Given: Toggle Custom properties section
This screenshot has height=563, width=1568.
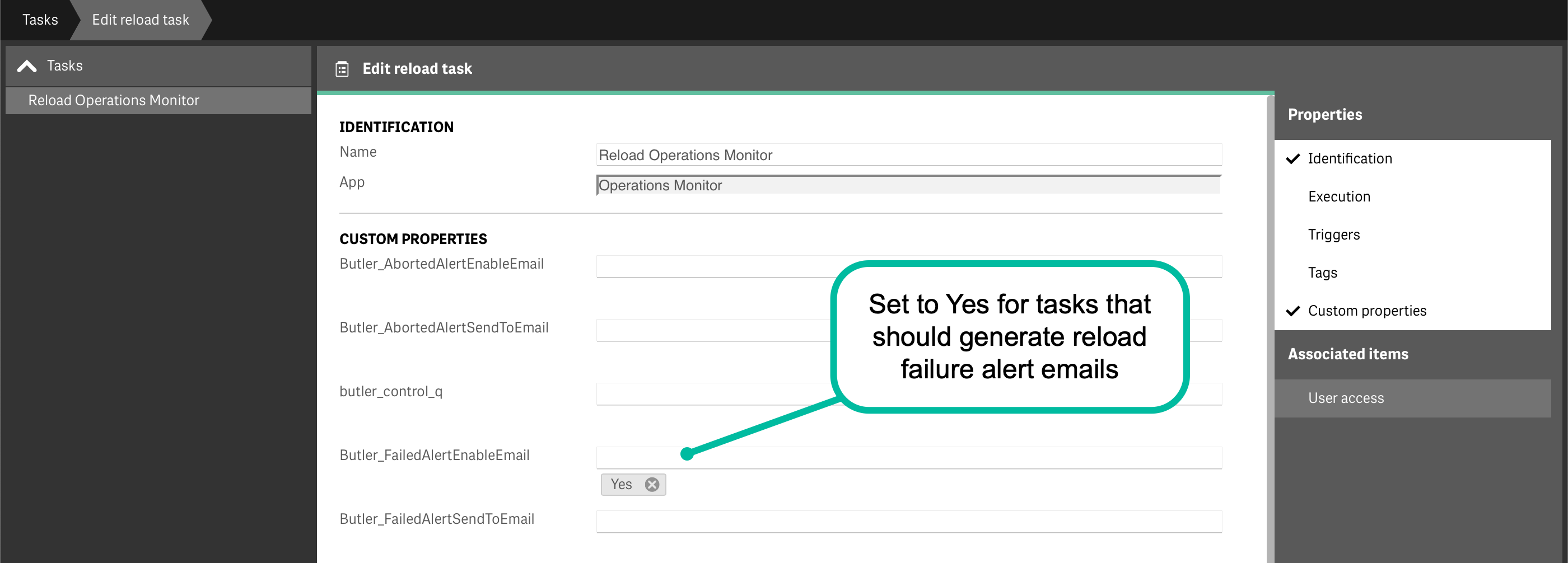Looking at the screenshot, I should point(1412,311).
